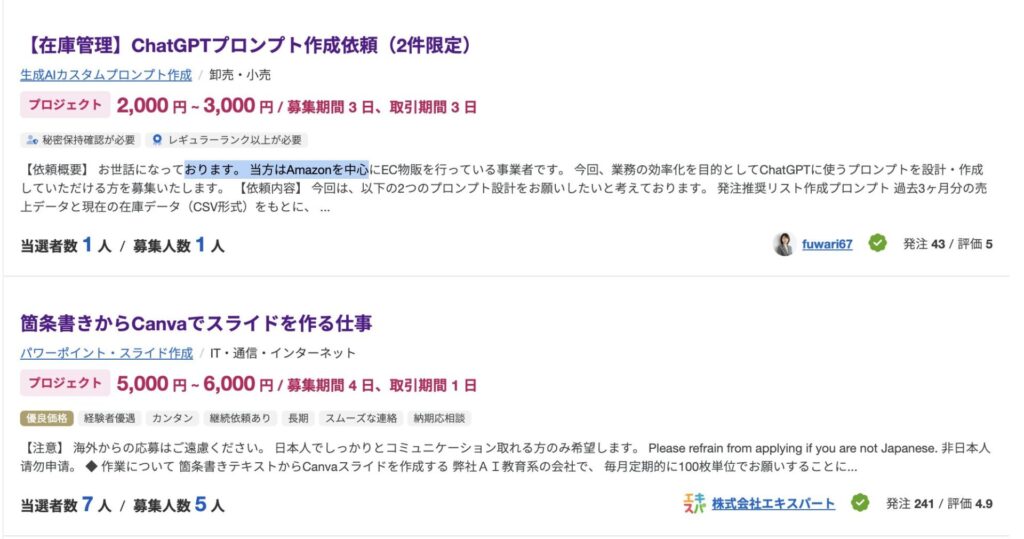This screenshot has width=1024, height=539.
Task: Open the fuwari67 user profile link
Action: [x=827, y=244]
